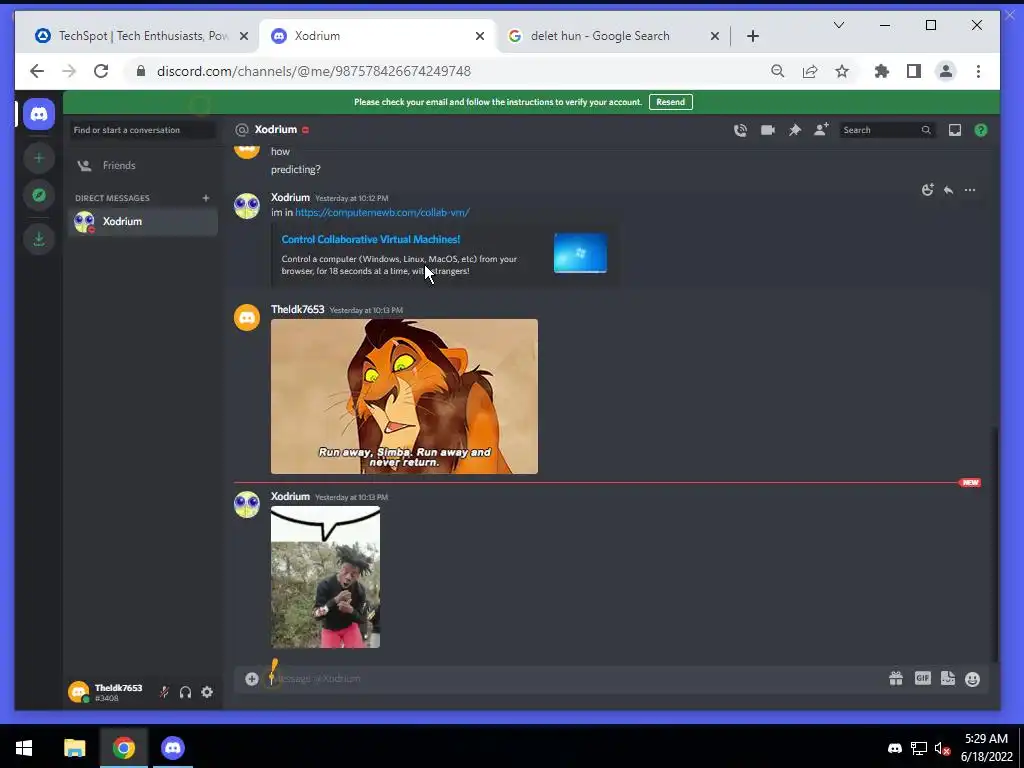
Task: Open taskbar clock showing 5:29 AM
Action: pos(986,748)
